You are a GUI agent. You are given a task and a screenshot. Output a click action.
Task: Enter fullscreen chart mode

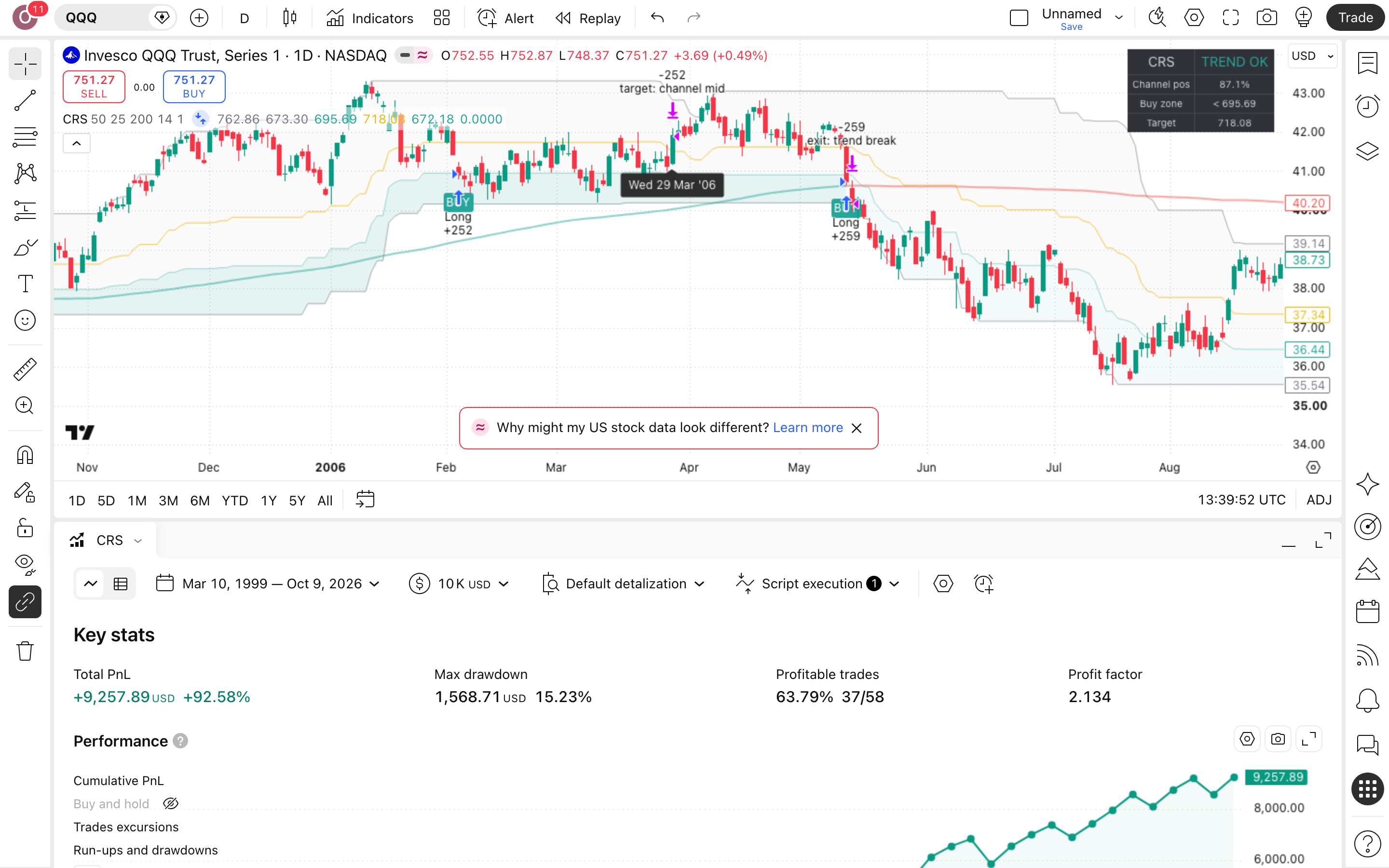coord(1231,18)
